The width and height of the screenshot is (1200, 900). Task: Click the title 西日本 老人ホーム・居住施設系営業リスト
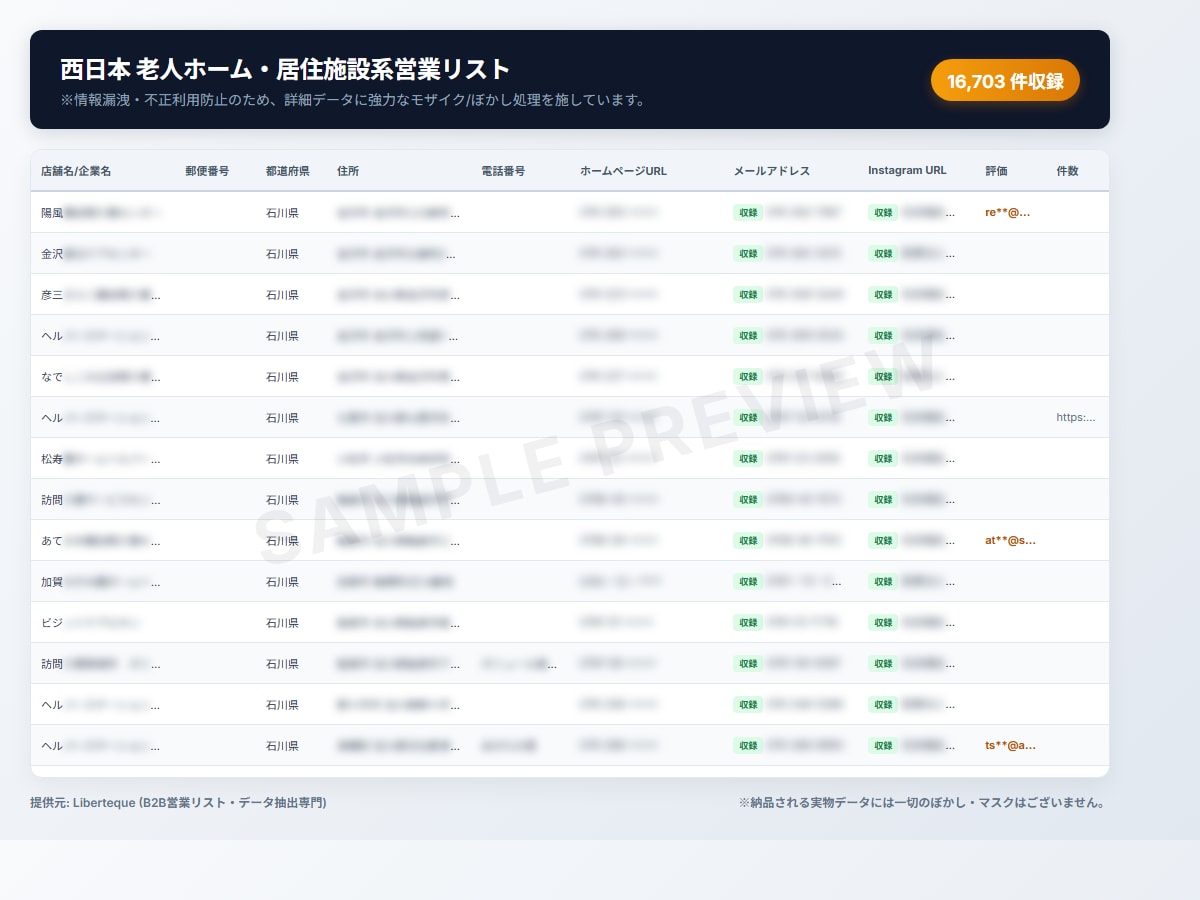(x=285, y=69)
